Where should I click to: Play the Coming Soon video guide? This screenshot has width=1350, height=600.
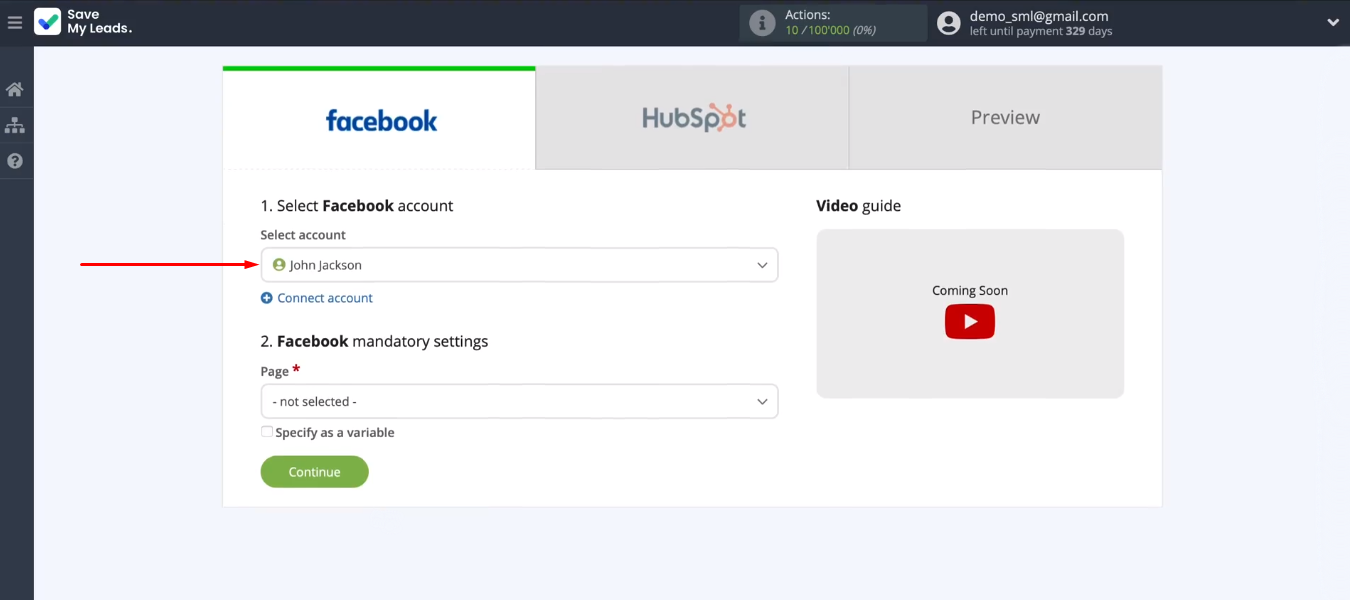point(970,322)
